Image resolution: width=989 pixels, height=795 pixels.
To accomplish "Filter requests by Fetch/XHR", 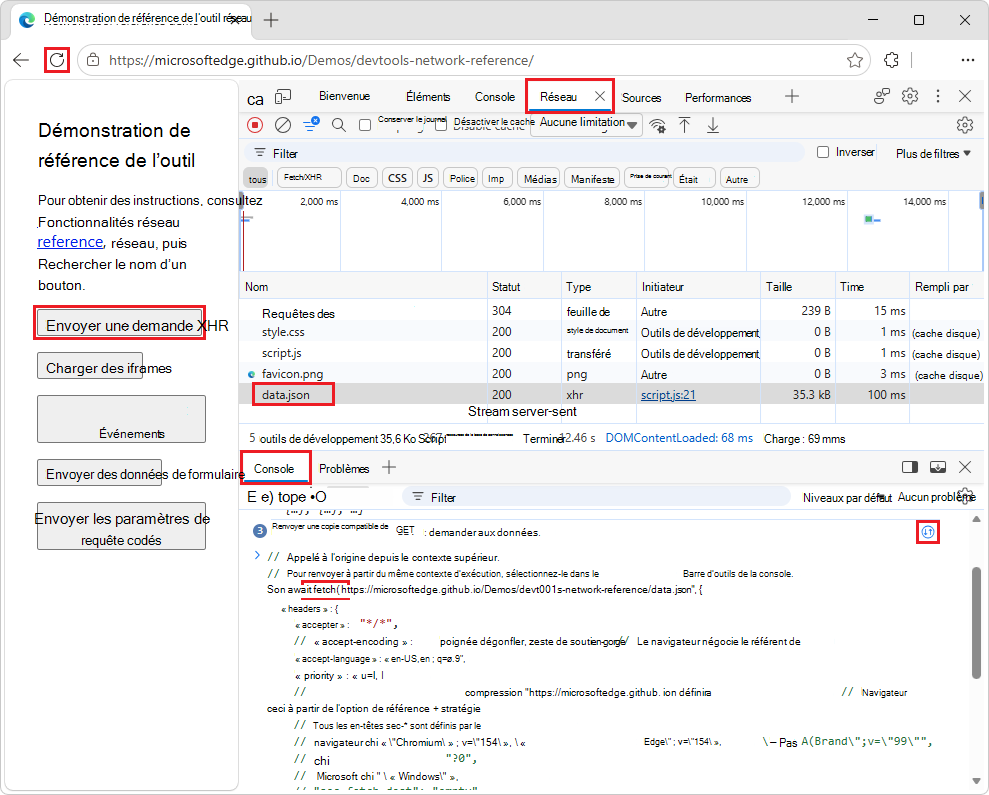I will [x=309, y=178].
